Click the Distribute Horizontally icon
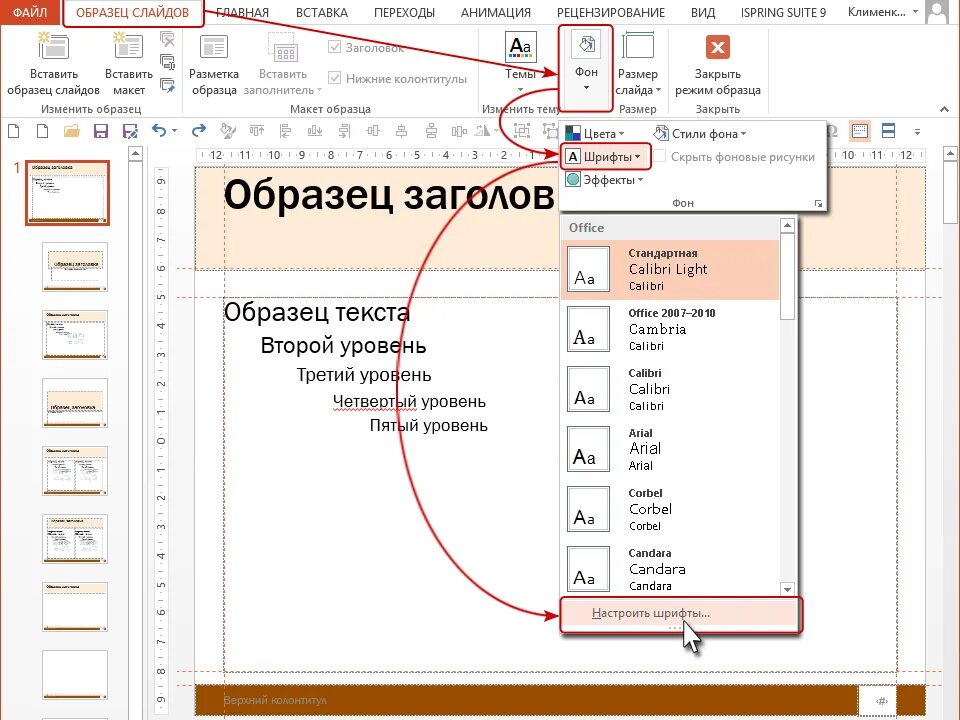This screenshot has width=960, height=720. click(459, 130)
